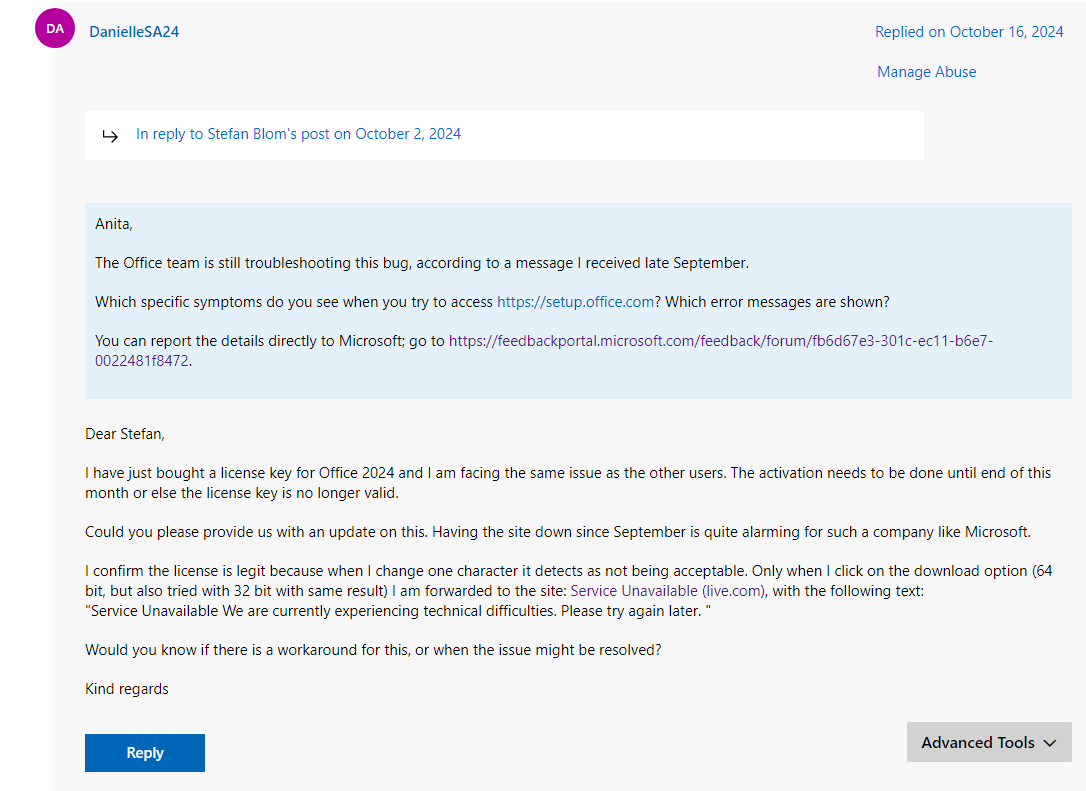Image resolution: width=1086 pixels, height=791 pixels.
Task: Open the Replied on October 16, 2024 link
Action: [x=969, y=32]
